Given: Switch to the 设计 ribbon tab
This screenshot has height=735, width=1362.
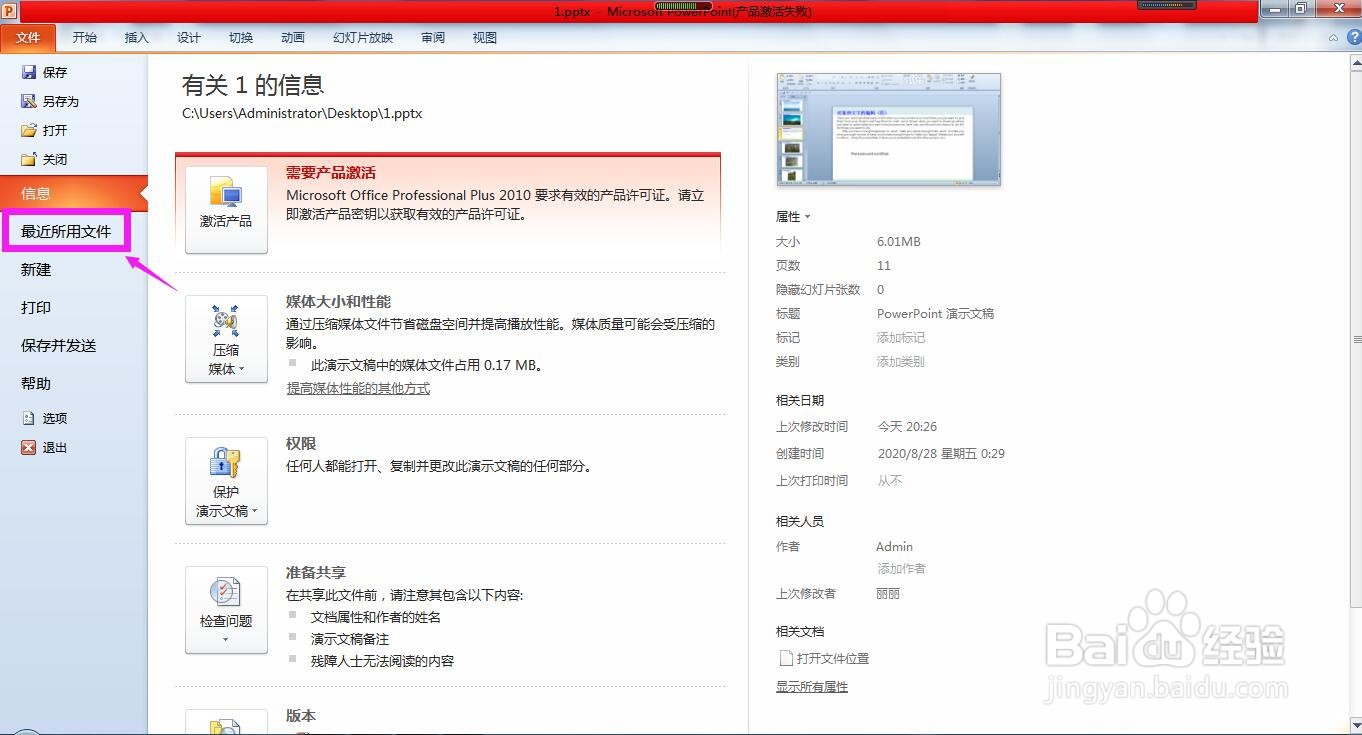Looking at the screenshot, I should [188, 38].
